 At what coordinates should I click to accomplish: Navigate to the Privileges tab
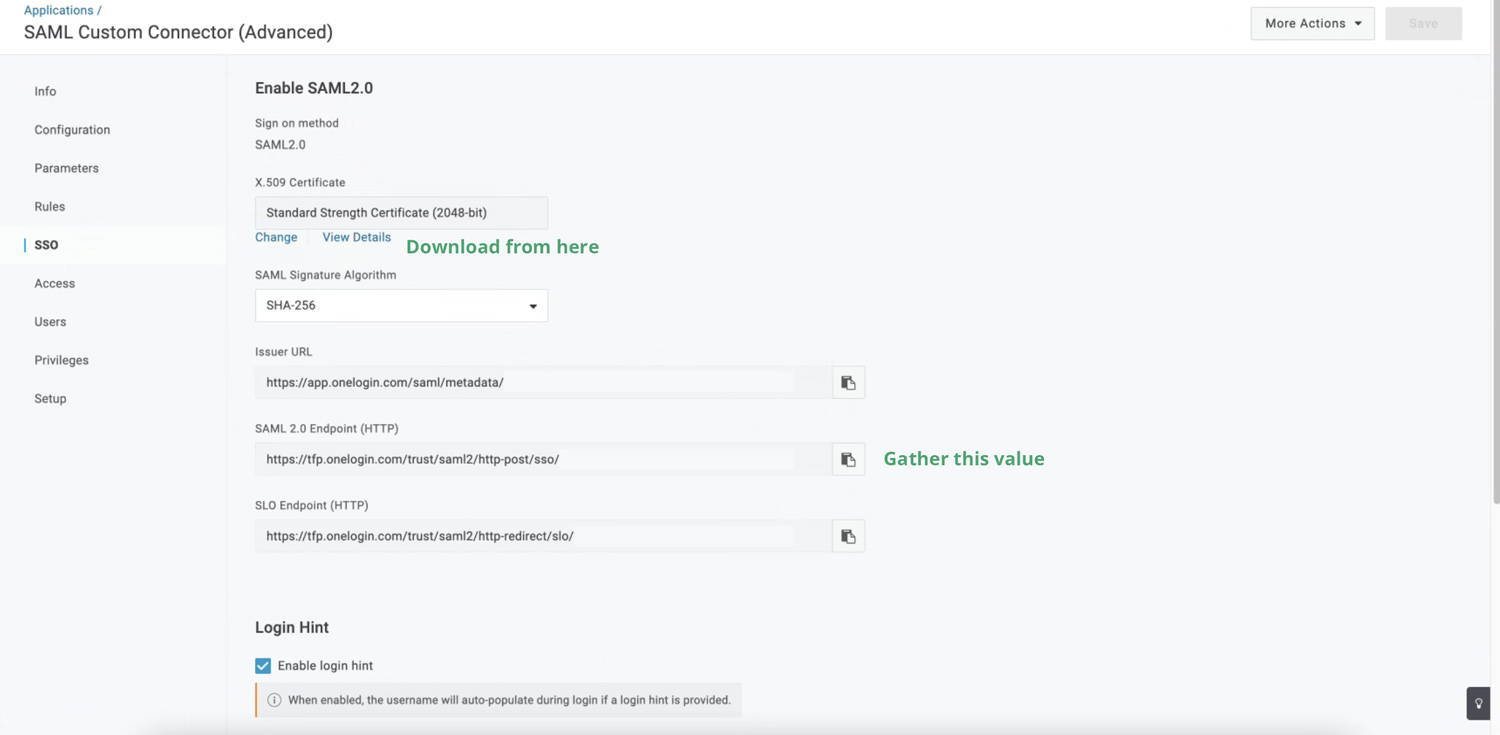(61, 360)
